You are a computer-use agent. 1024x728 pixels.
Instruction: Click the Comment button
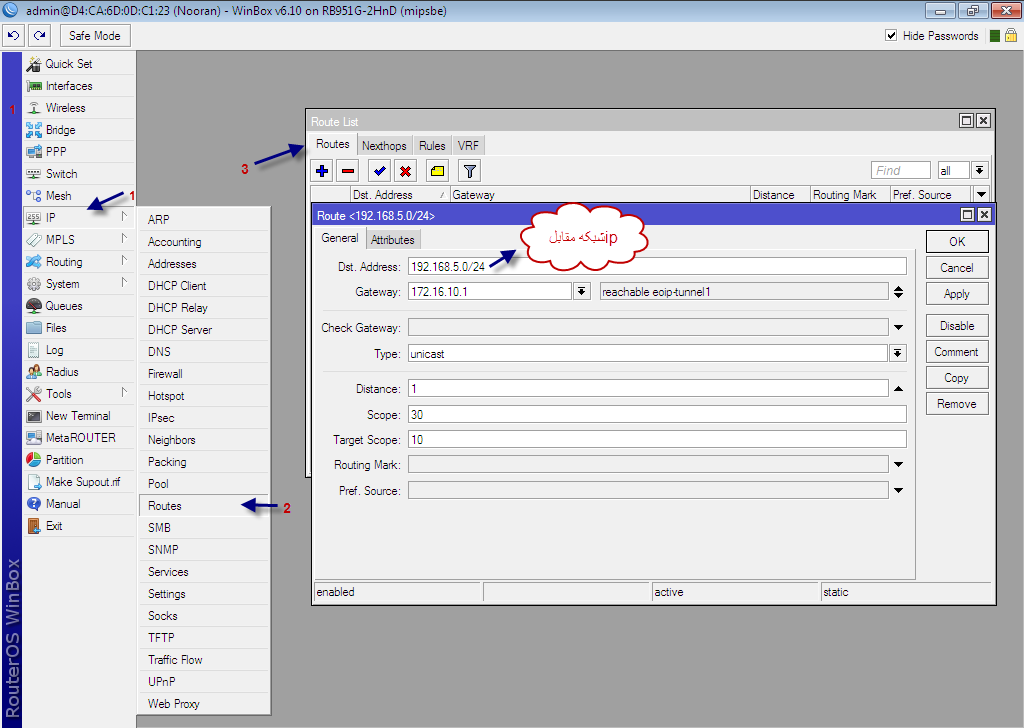(x=957, y=352)
